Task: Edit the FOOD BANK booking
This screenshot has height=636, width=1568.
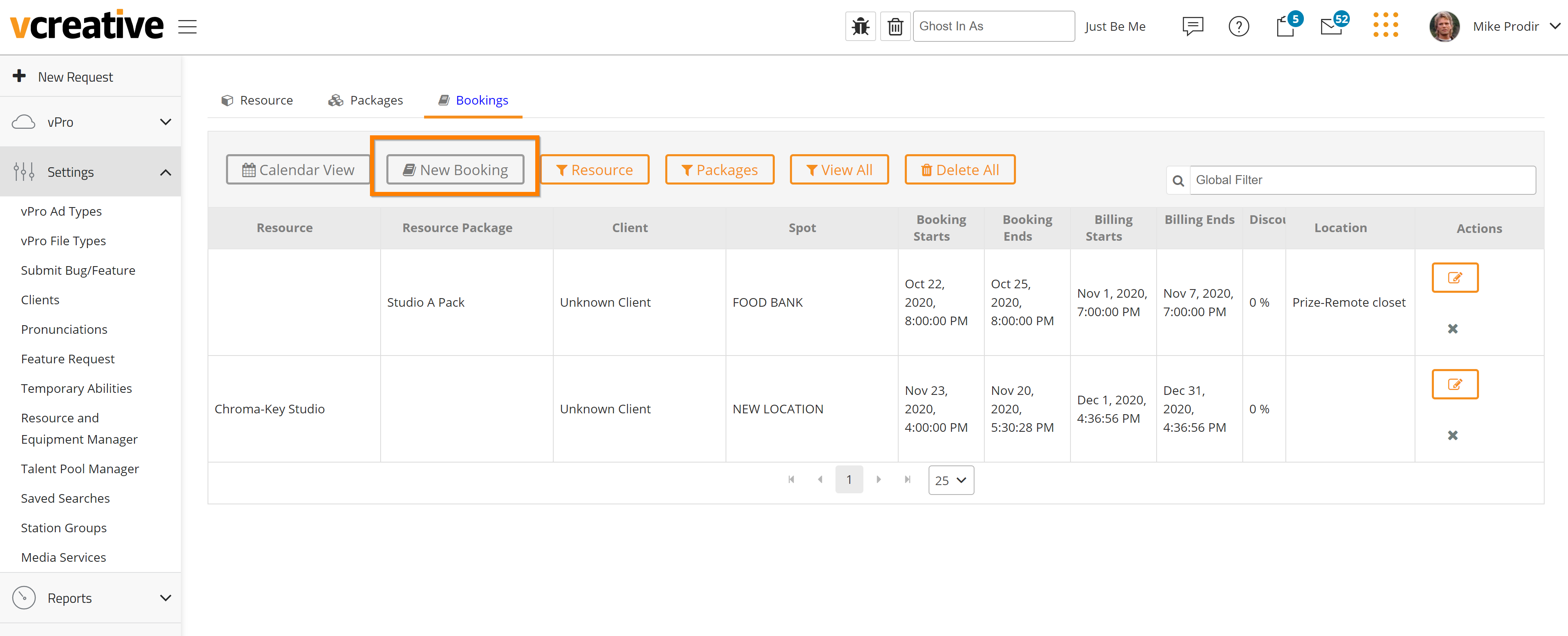Action: [x=1455, y=278]
